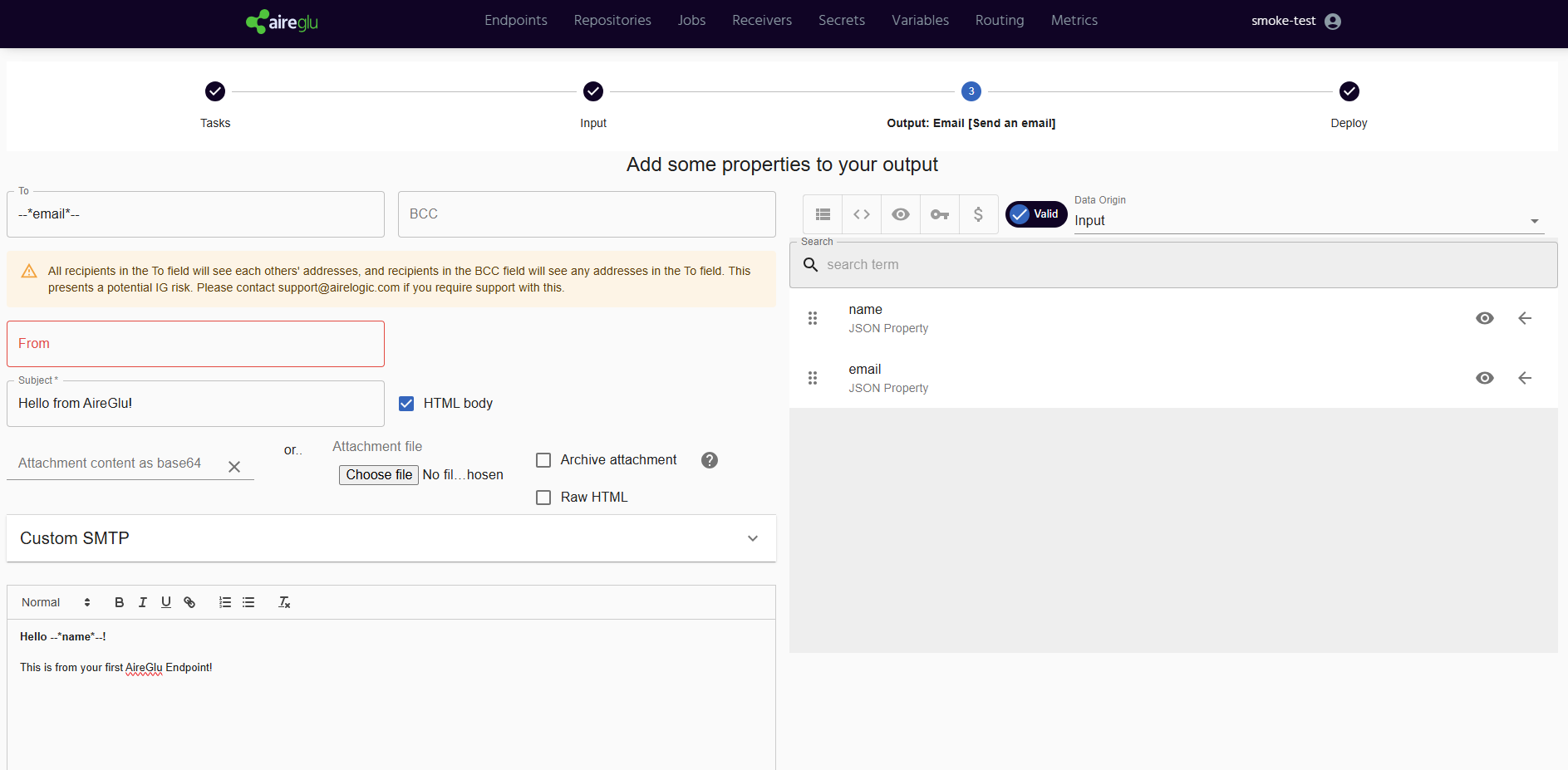The height and width of the screenshot is (770, 1568).
Task: Click the Choose file button
Action: [x=379, y=475]
